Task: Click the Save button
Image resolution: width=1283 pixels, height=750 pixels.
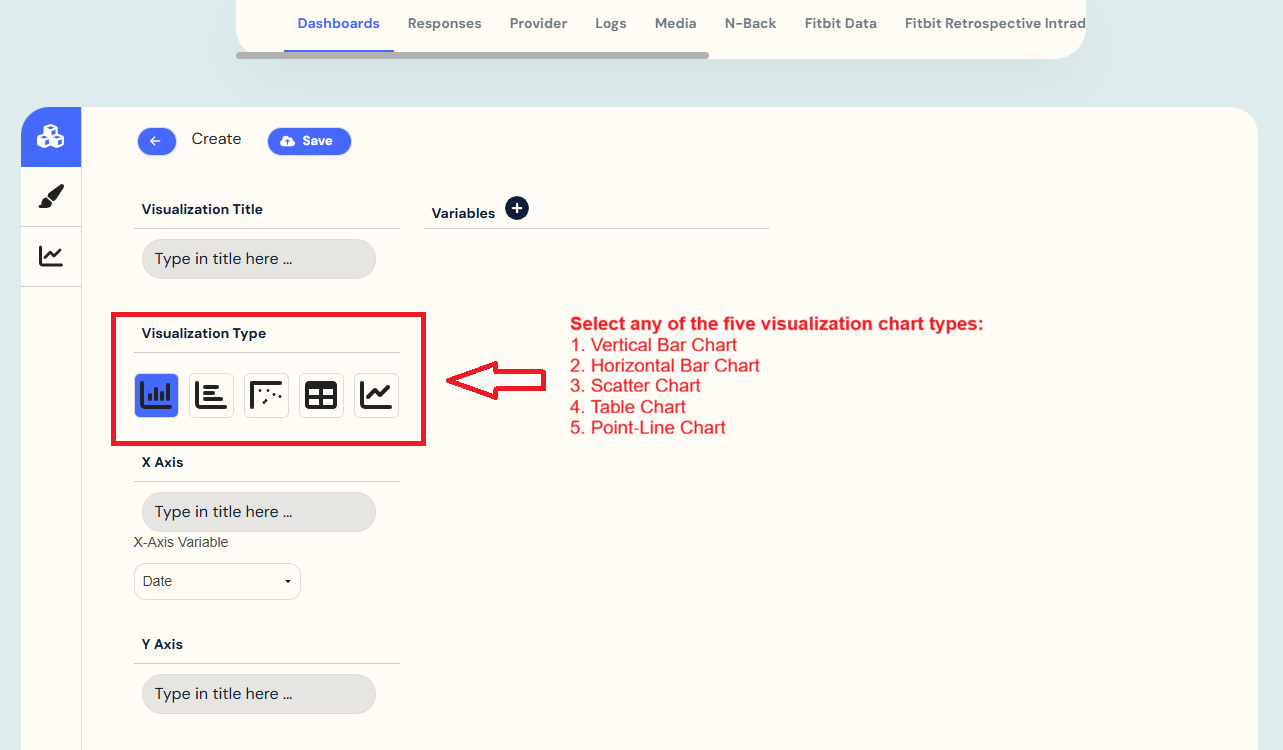Action: pos(309,141)
